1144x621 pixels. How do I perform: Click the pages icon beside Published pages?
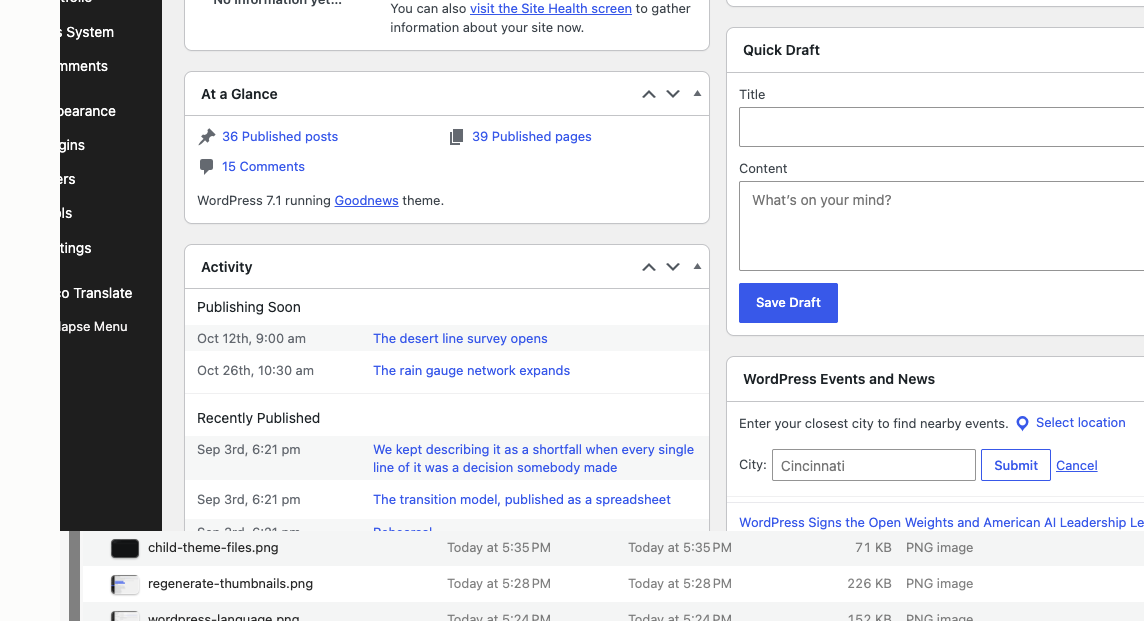tap(456, 137)
